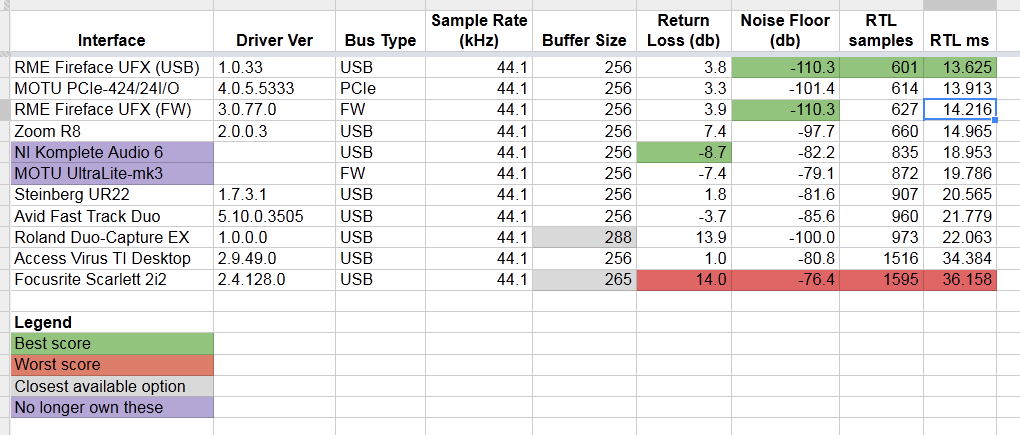Select the Interface column header cell
The height and width of the screenshot is (435, 1020).
point(112,31)
